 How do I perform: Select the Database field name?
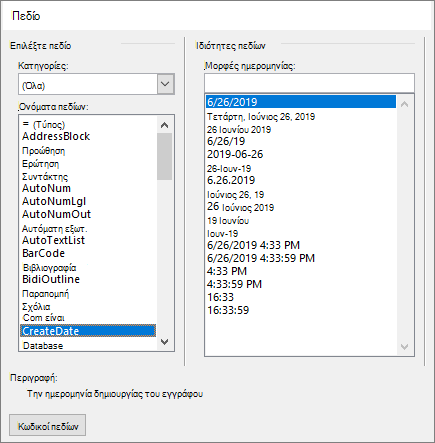[43, 346]
